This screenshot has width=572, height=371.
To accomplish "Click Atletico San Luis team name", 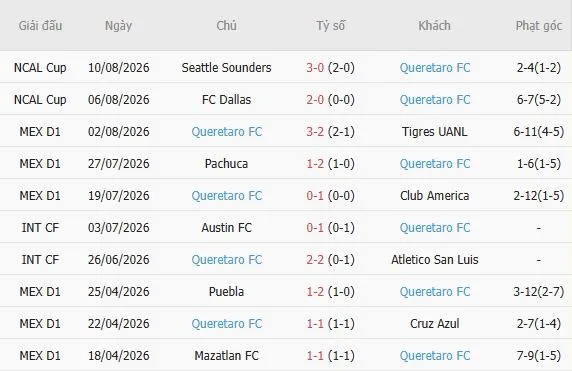I will point(434,260).
